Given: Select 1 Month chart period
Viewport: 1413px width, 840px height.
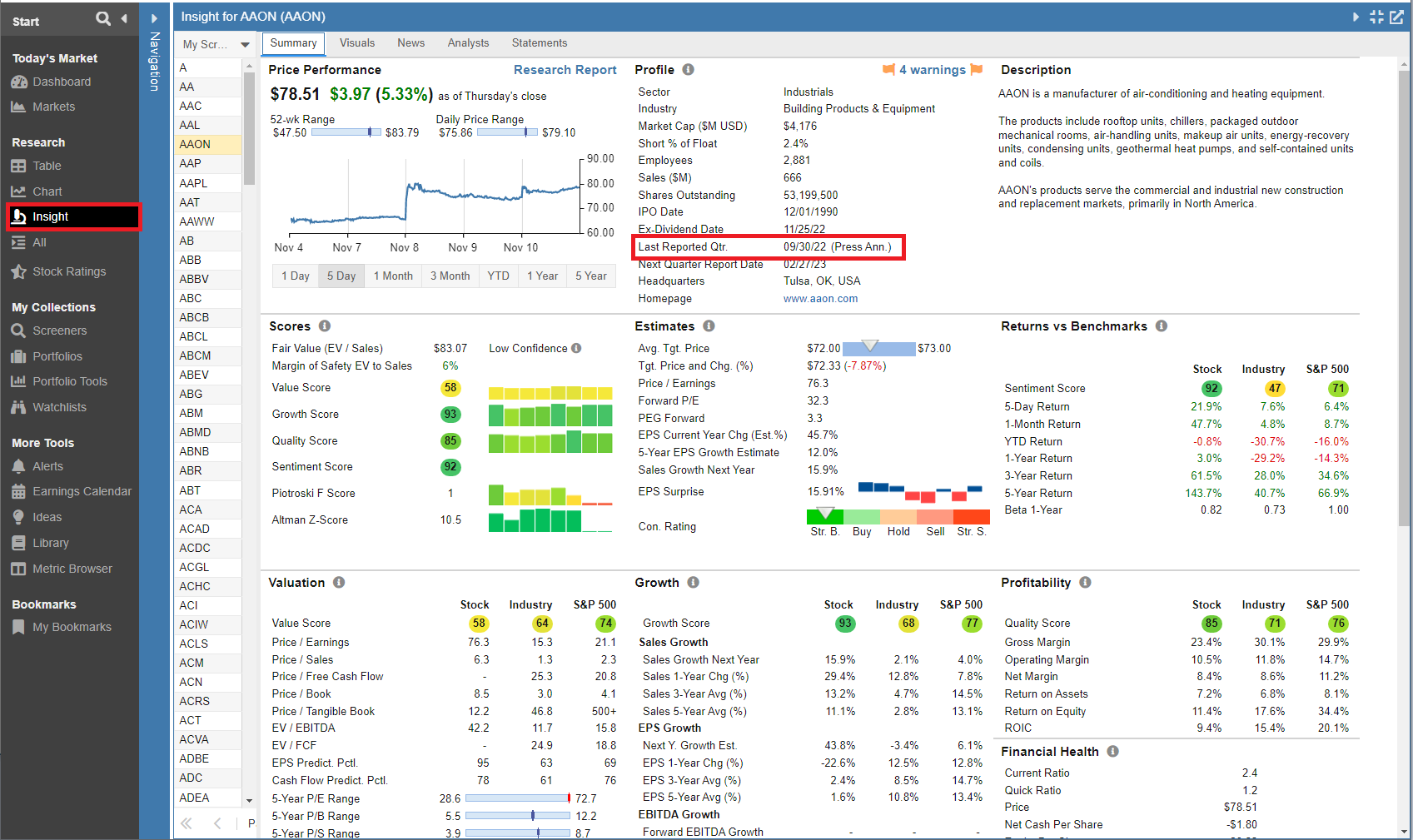Looking at the screenshot, I should [x=393, y=276].
